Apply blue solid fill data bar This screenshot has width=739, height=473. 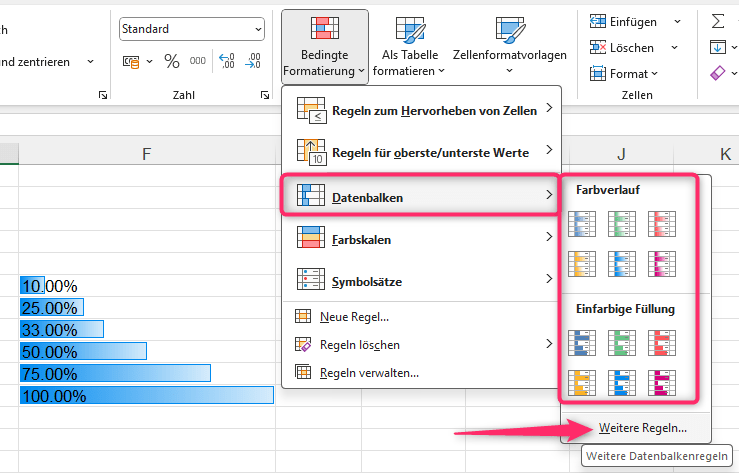tap(582, 343)
